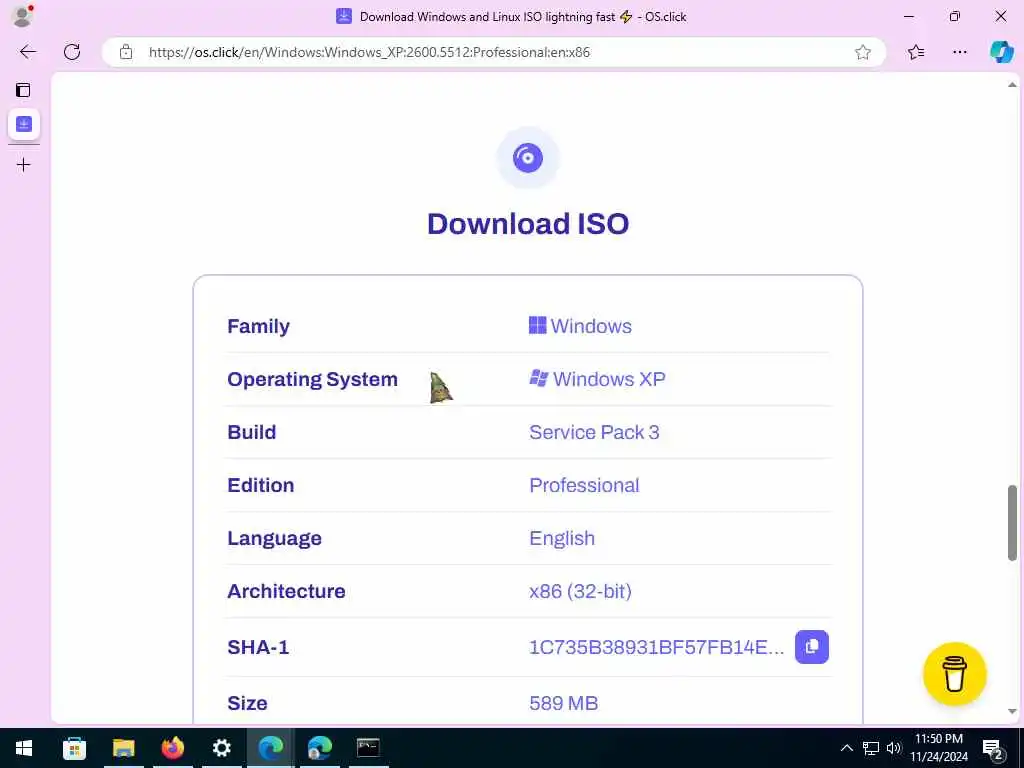Viewport: 1024px width, 768px height.
Task: Go back with the browser back arrow
Action: (28, 52)
